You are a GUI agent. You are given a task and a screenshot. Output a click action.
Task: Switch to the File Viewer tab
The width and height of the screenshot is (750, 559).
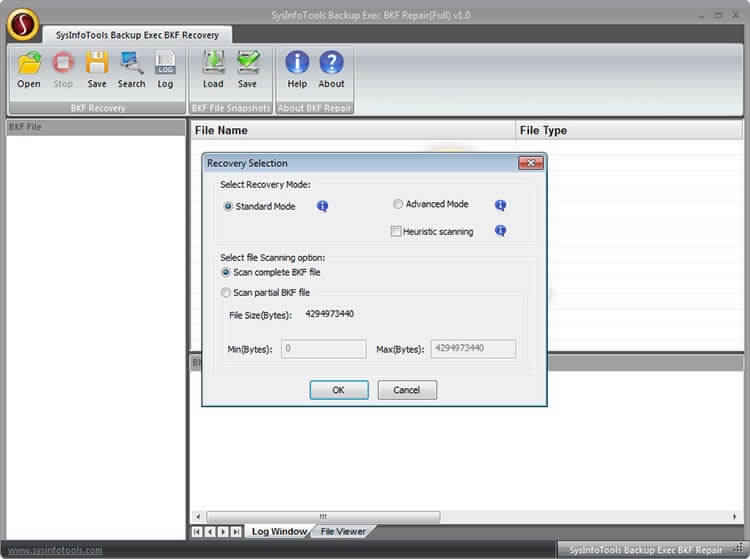[x=342, y=531]
